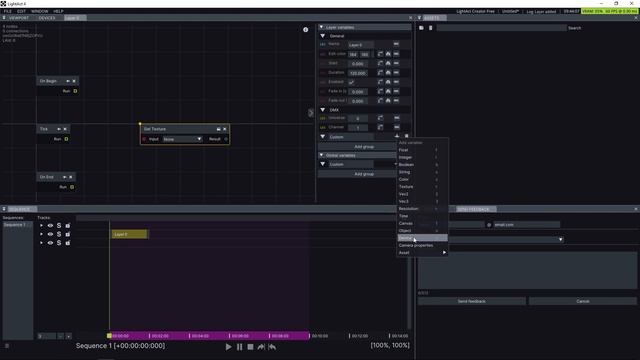This screenshot has width=640, height=360.
Task: Open the FILE menu
Action: (8, 11)
